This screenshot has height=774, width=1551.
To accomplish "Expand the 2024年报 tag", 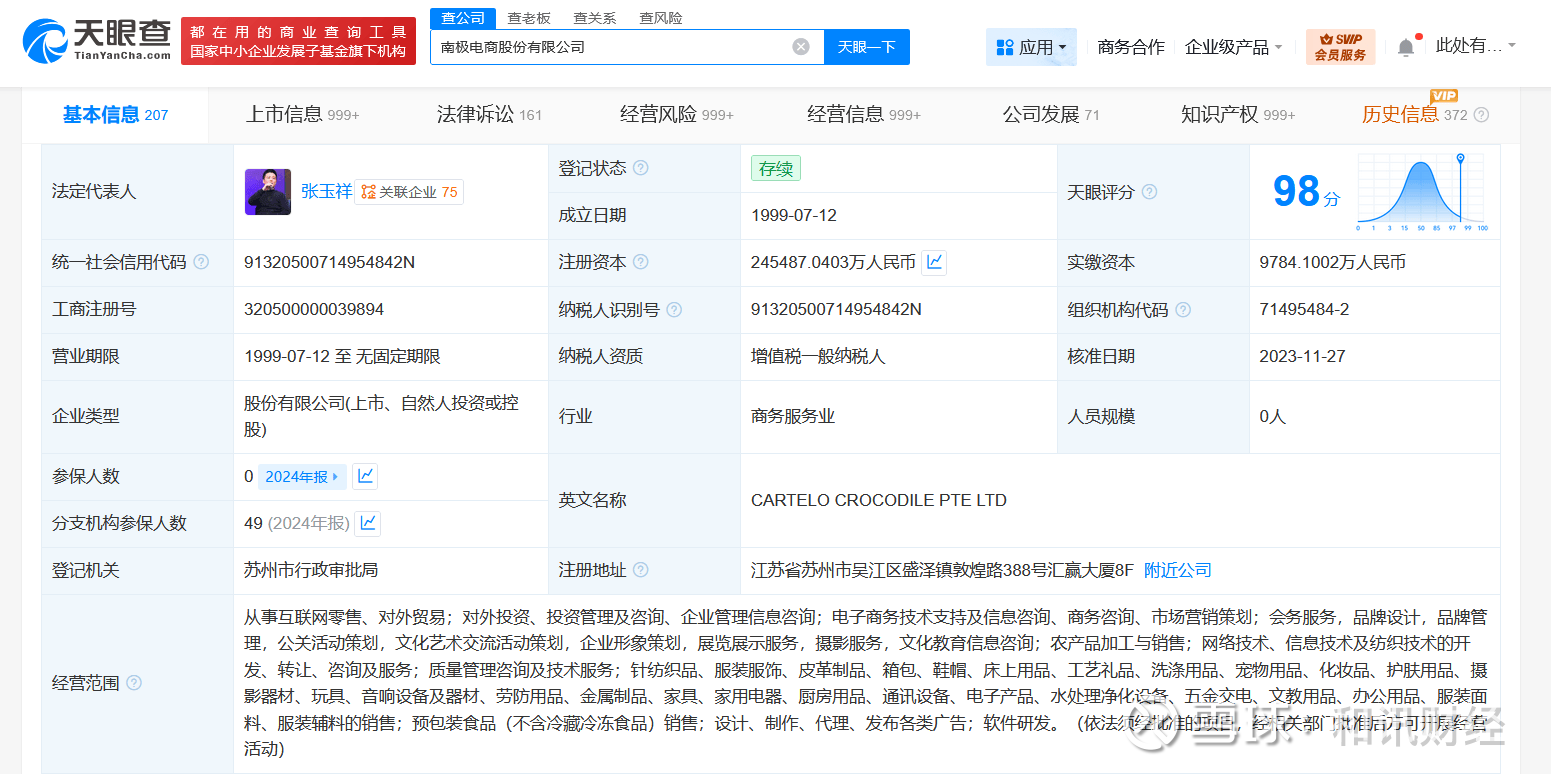I will (302, 477).
